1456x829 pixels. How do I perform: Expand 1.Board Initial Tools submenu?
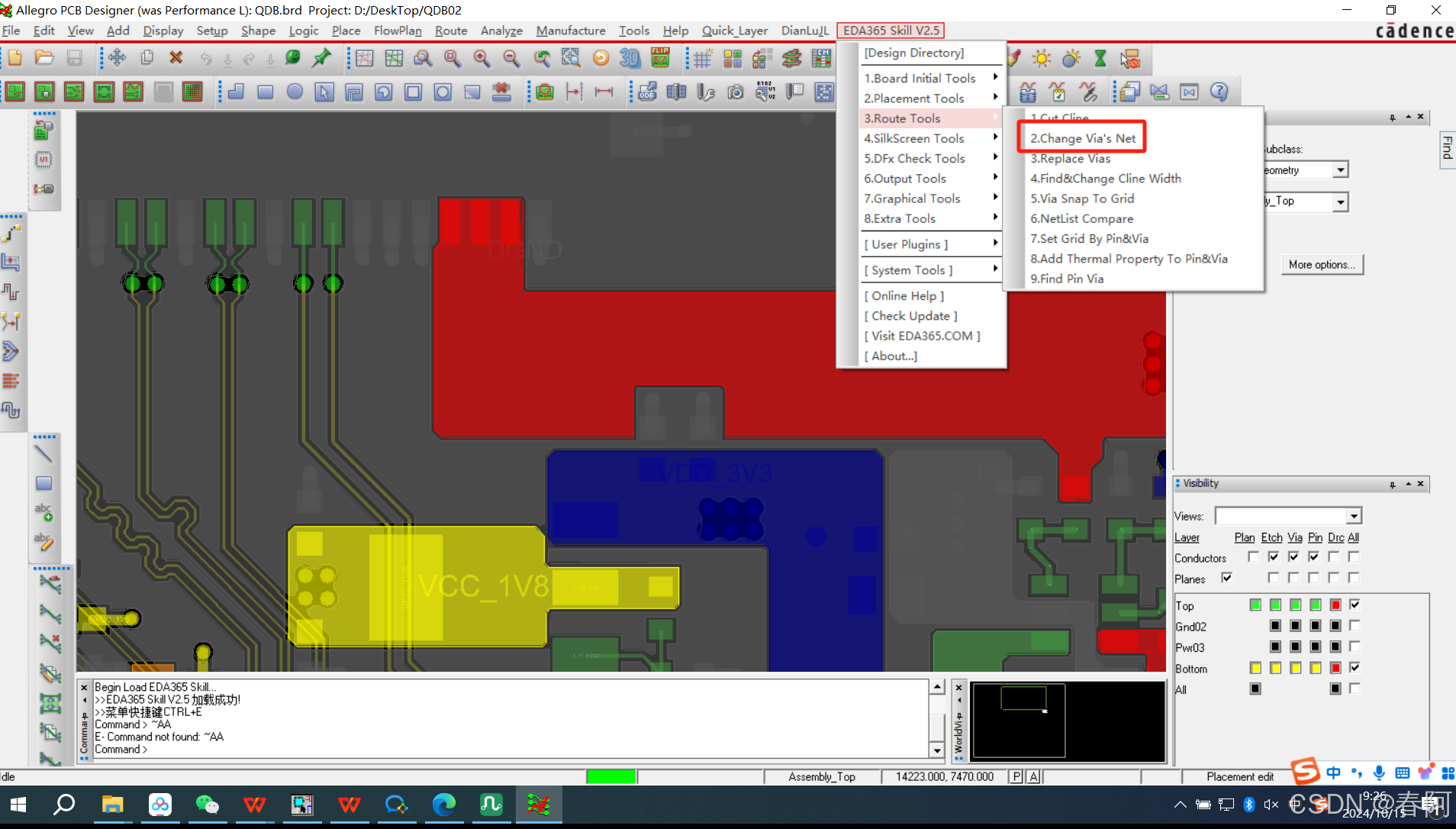tap(930, 78)
